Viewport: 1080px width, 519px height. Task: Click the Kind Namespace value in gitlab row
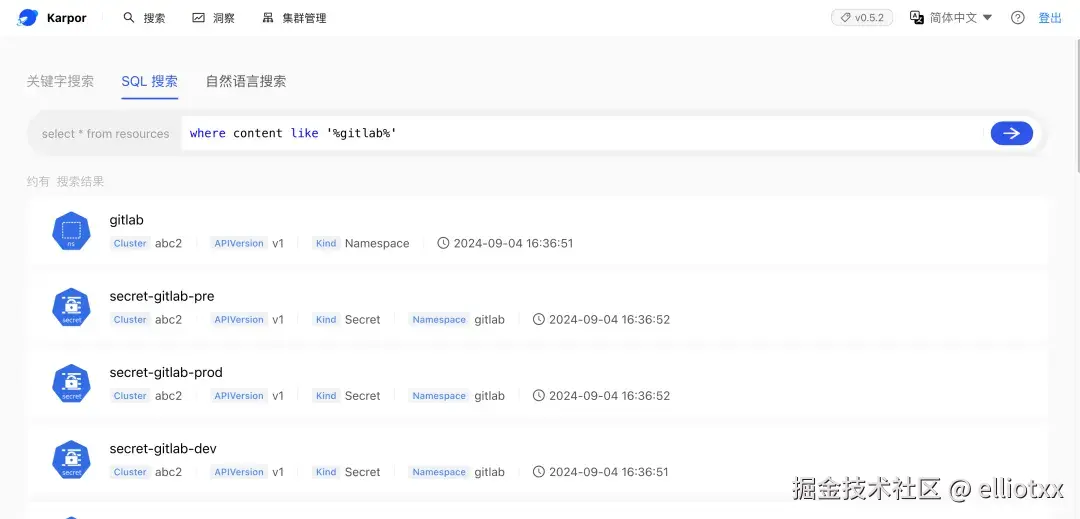377,243
